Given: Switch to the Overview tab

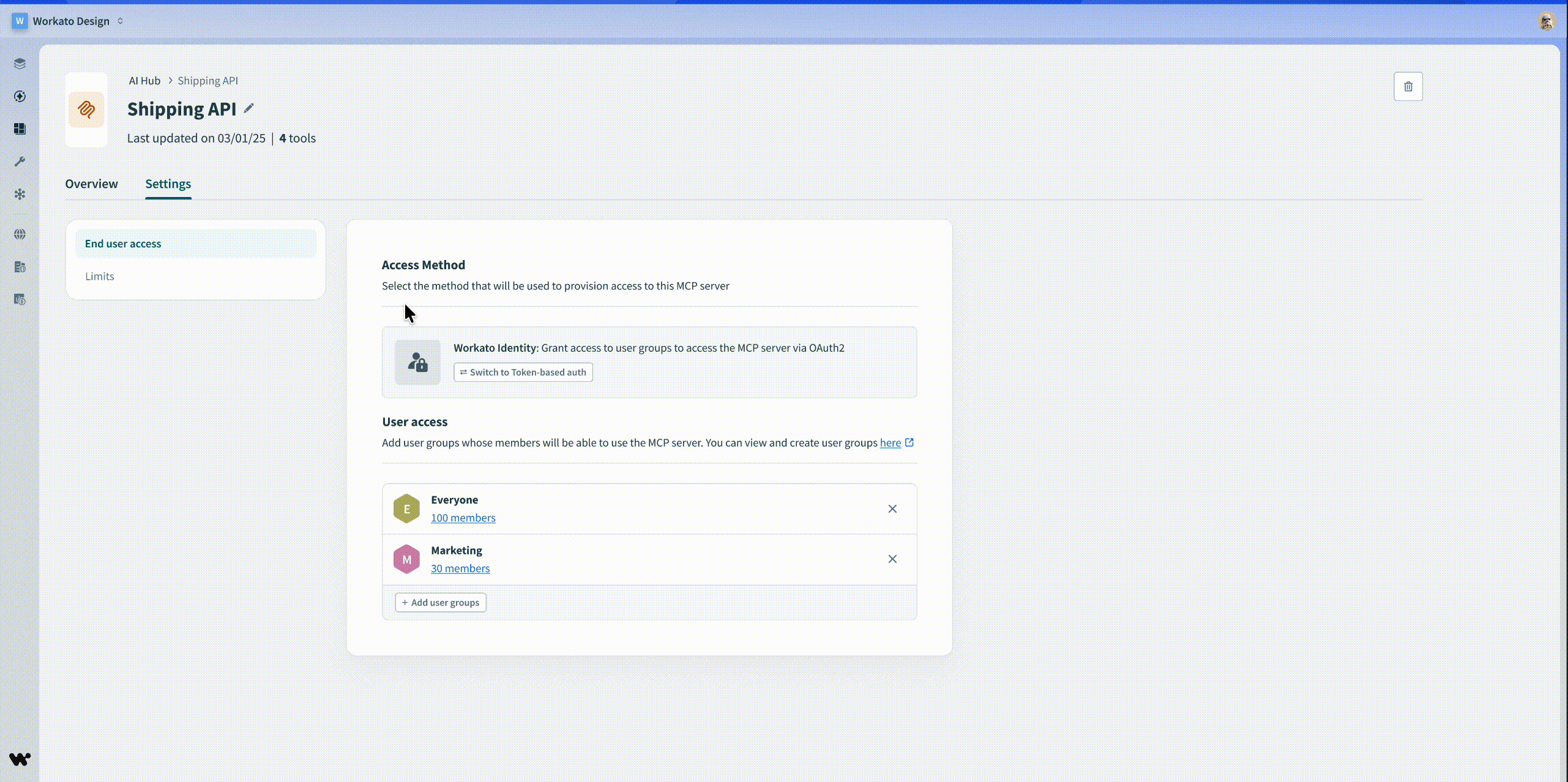Looking at the screenshot, I should click(92, 184).
